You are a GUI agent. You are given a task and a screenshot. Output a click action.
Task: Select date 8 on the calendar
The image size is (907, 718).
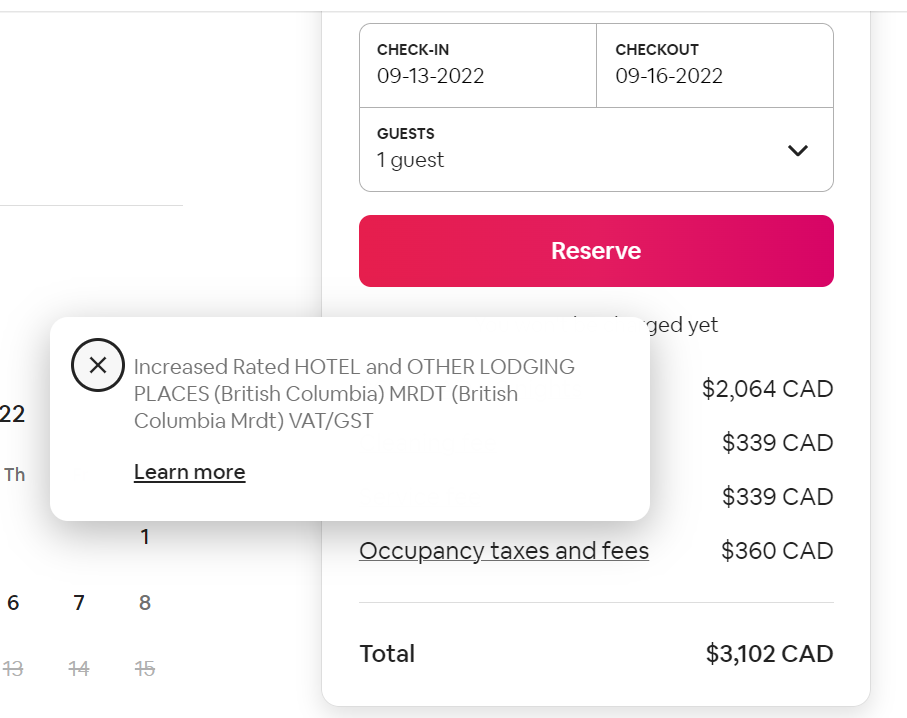[x=144, y=602]
